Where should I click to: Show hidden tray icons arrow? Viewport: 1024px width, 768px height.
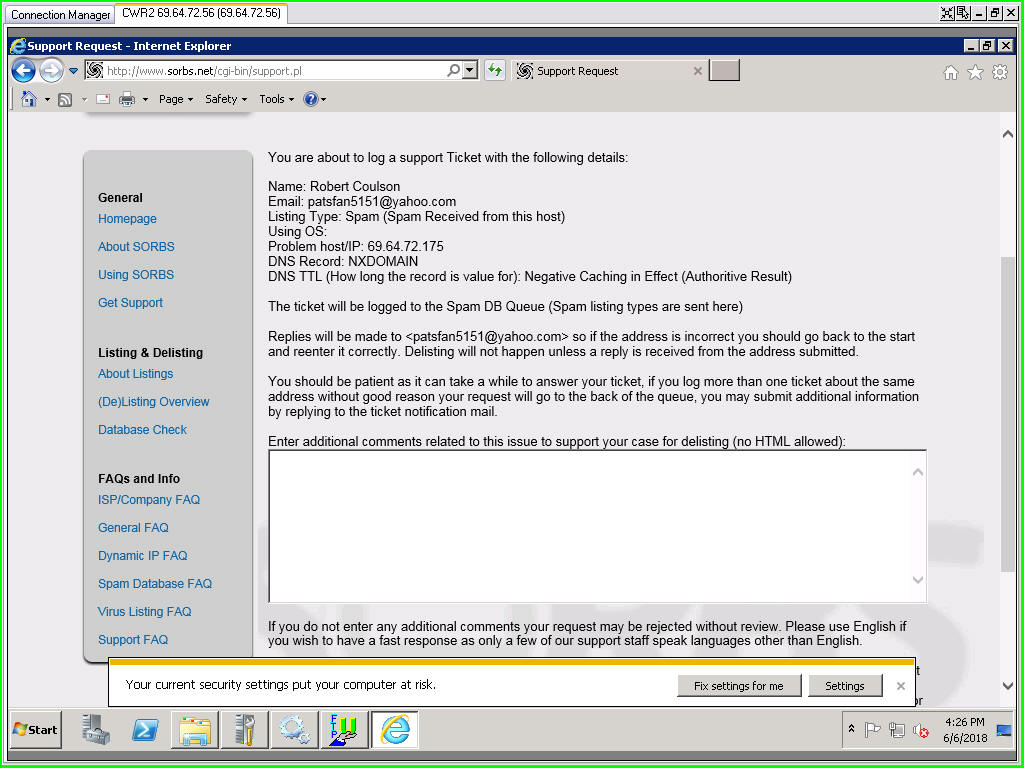click(851, 728)
